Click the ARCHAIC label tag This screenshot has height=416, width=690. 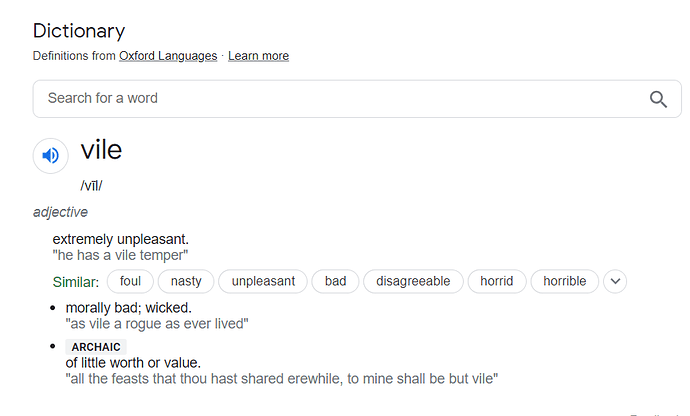click(96, 347)
